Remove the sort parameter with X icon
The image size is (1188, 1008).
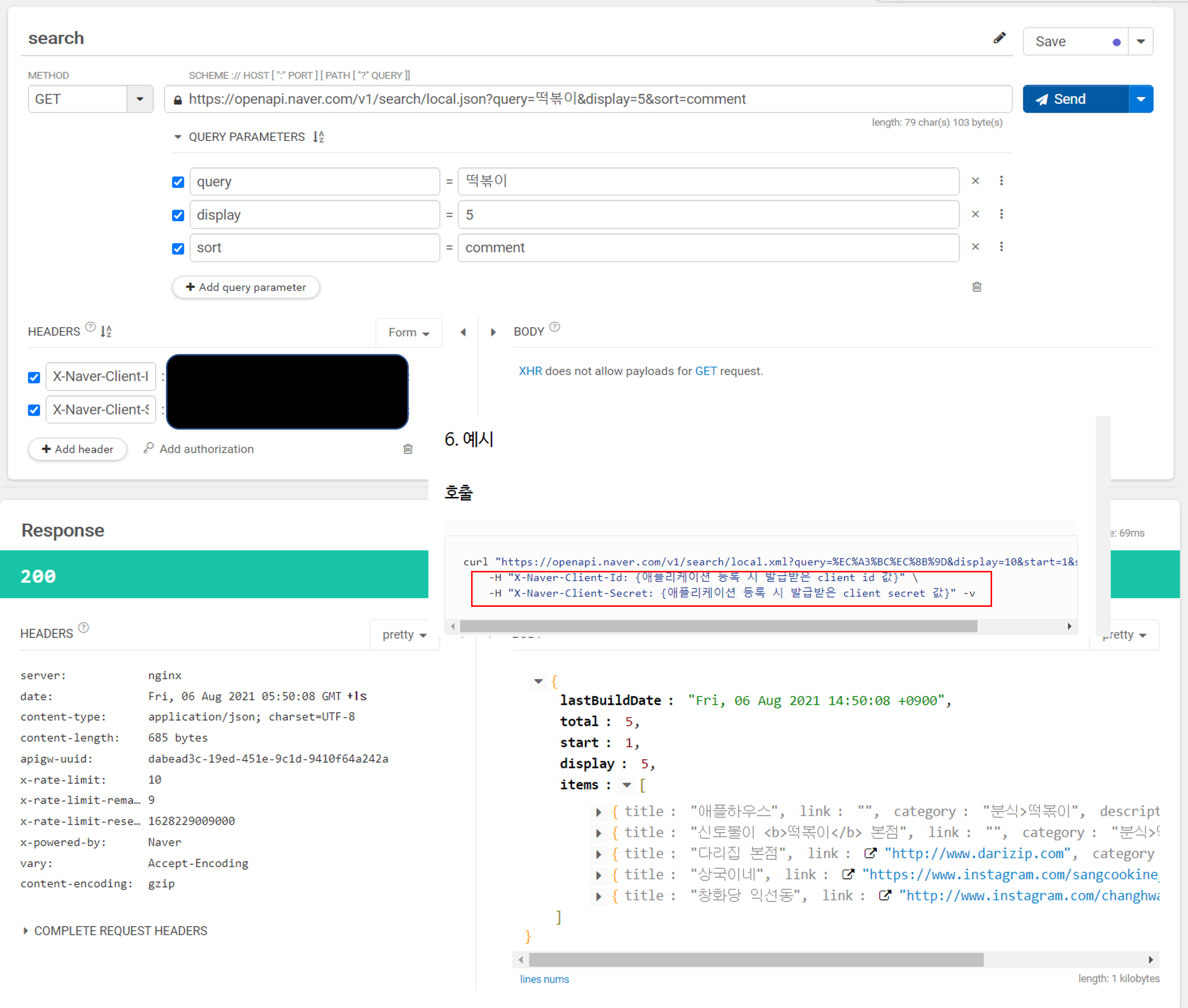point(975,246)
